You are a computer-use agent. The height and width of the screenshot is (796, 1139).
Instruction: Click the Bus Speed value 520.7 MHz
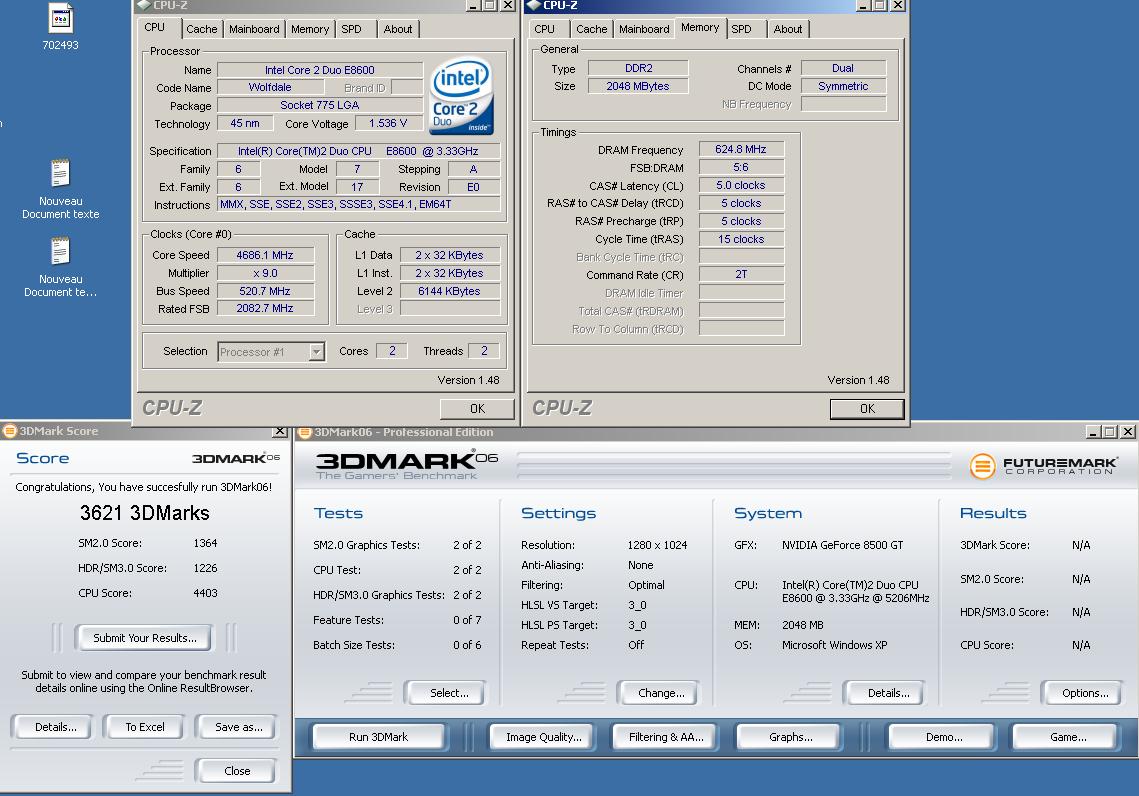265,291
